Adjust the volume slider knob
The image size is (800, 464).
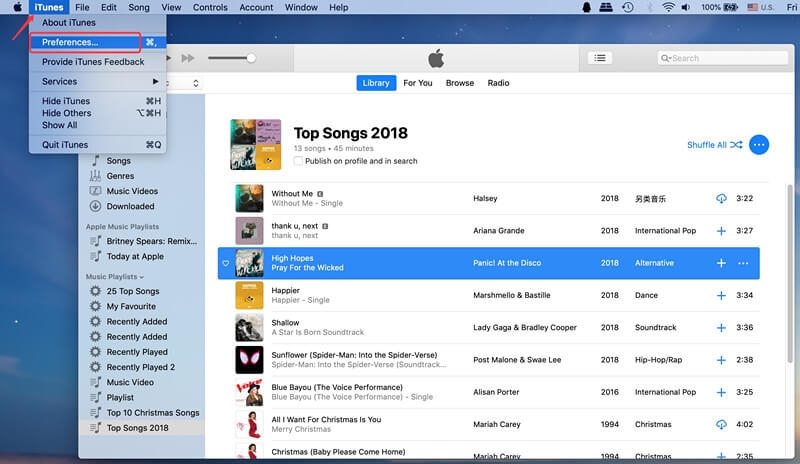(x=251, y=58)
